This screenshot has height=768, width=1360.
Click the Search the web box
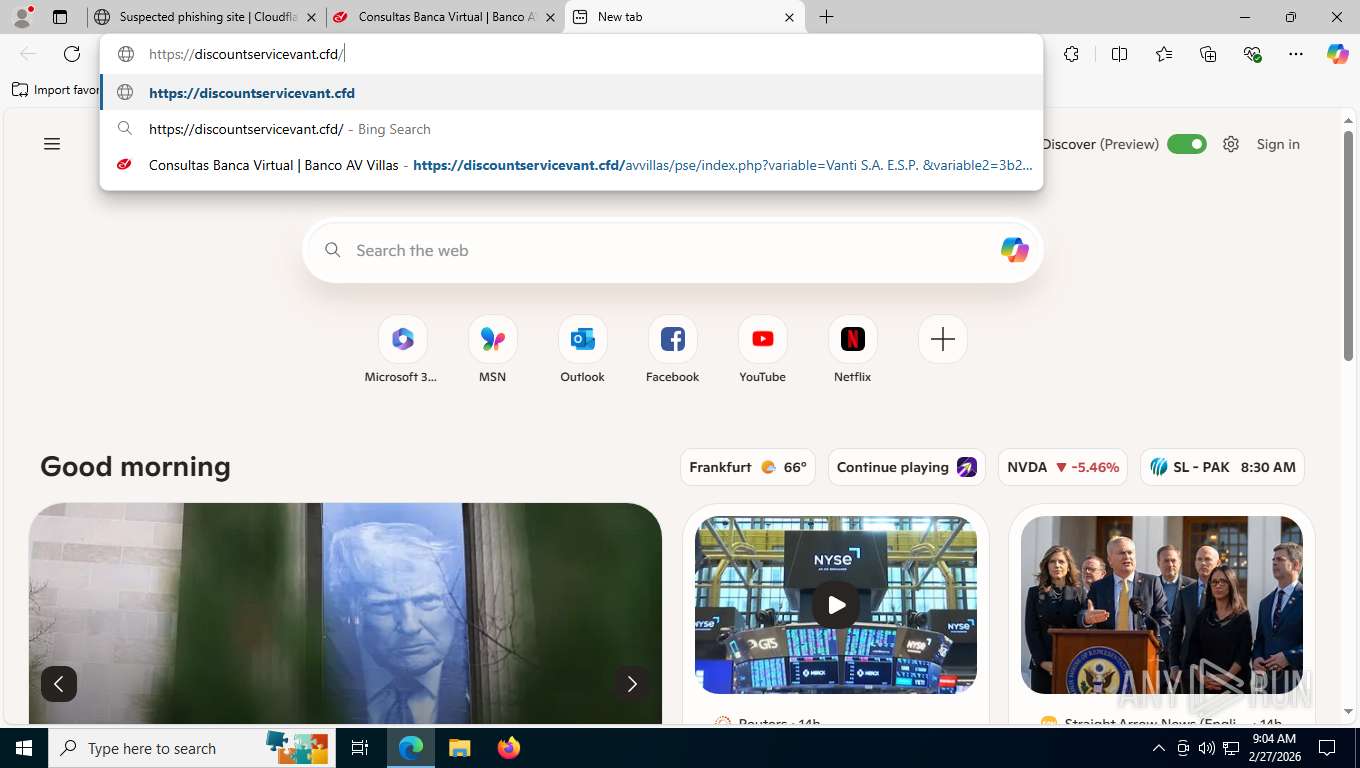[x=673, y=250]
